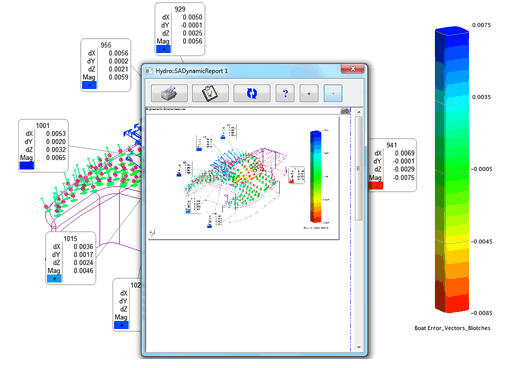Click the -0.0045 label on color scale

click(481, 241)
